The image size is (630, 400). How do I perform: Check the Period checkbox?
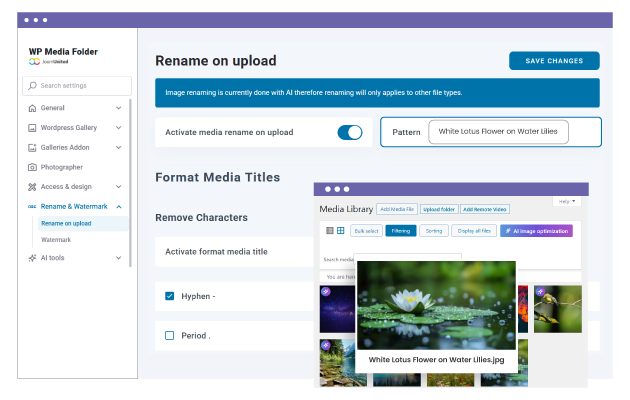coord(170,335)
